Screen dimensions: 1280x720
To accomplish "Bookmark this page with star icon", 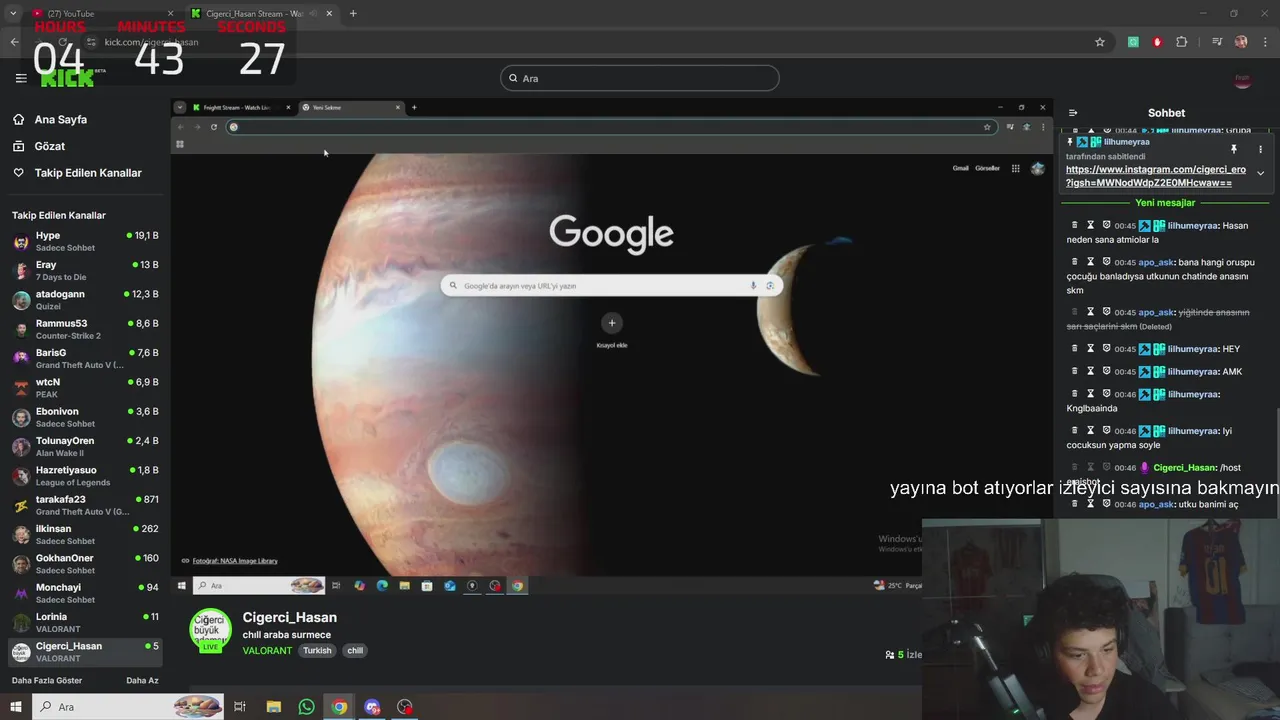I will coord(1100,42).
